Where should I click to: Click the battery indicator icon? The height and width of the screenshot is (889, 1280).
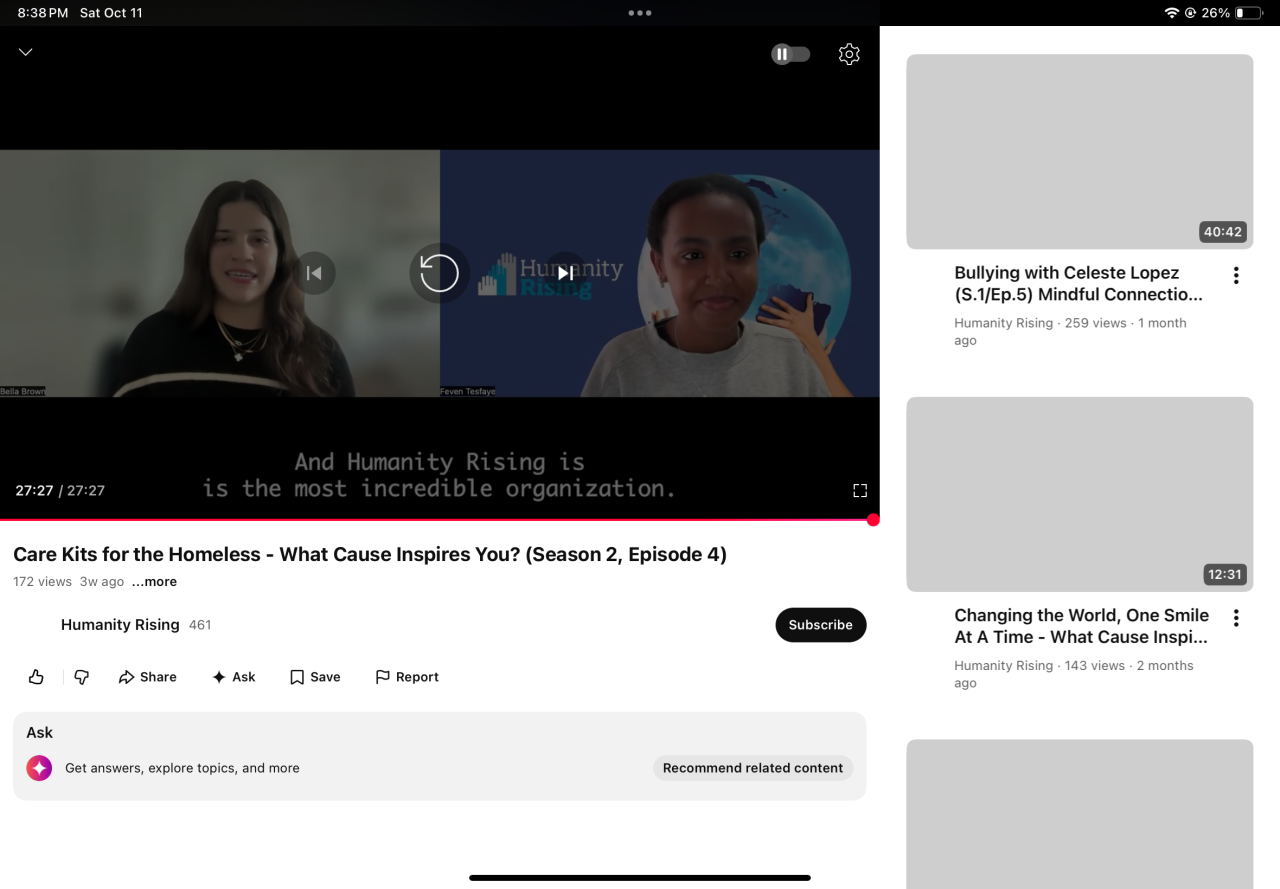(1248, 13)
